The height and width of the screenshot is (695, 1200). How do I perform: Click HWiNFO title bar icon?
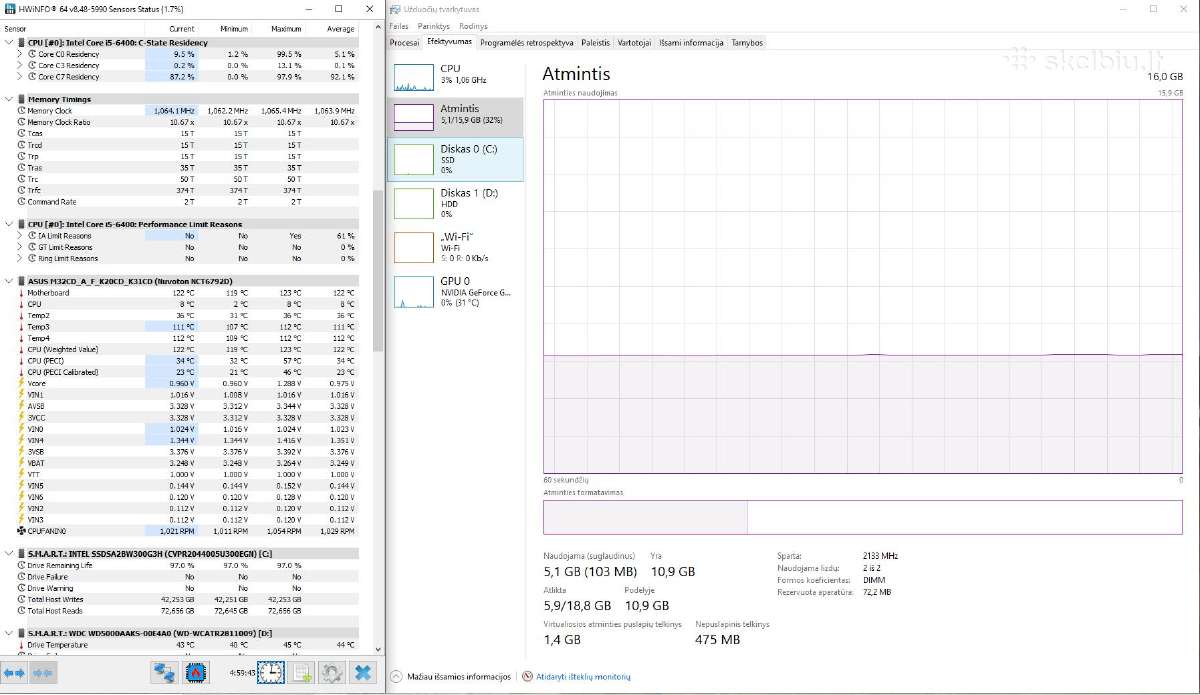(x=9, y=8)
